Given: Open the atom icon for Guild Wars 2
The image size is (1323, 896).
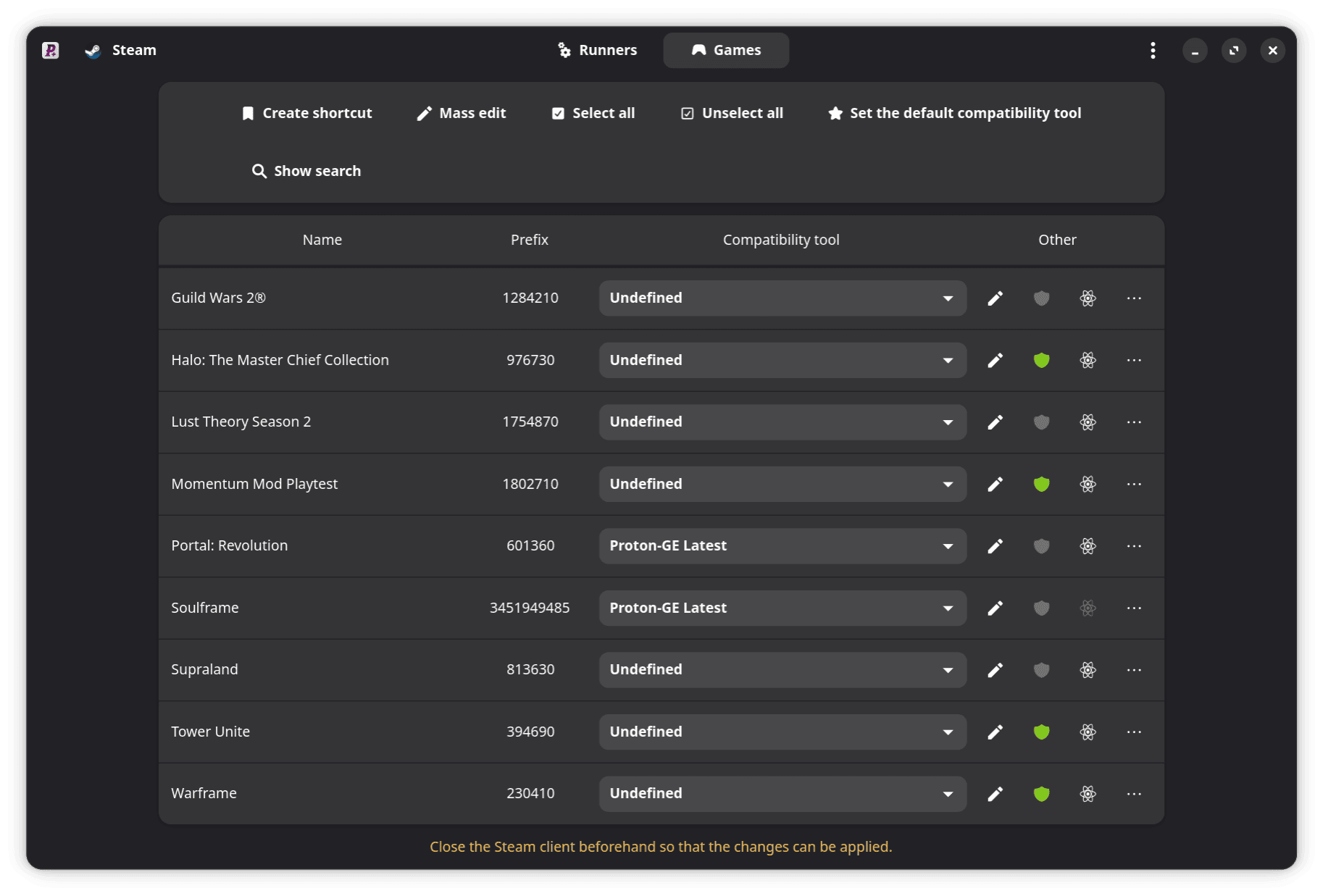Looking at the screenshot, I should pyautogui.click(x=1088, y=298).
